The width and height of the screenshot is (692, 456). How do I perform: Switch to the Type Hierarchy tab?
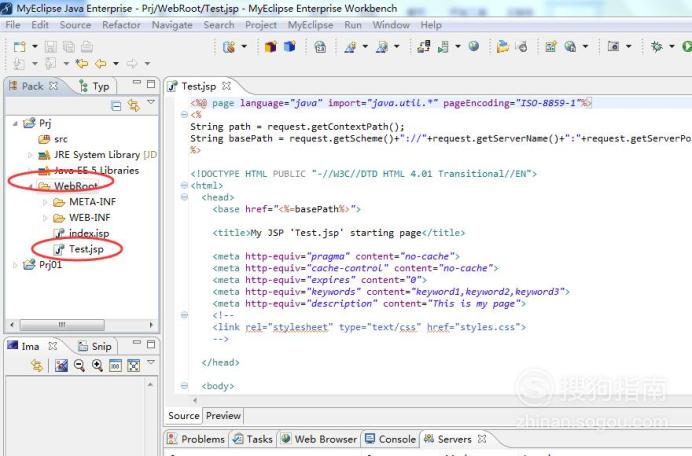pos(94,86)
